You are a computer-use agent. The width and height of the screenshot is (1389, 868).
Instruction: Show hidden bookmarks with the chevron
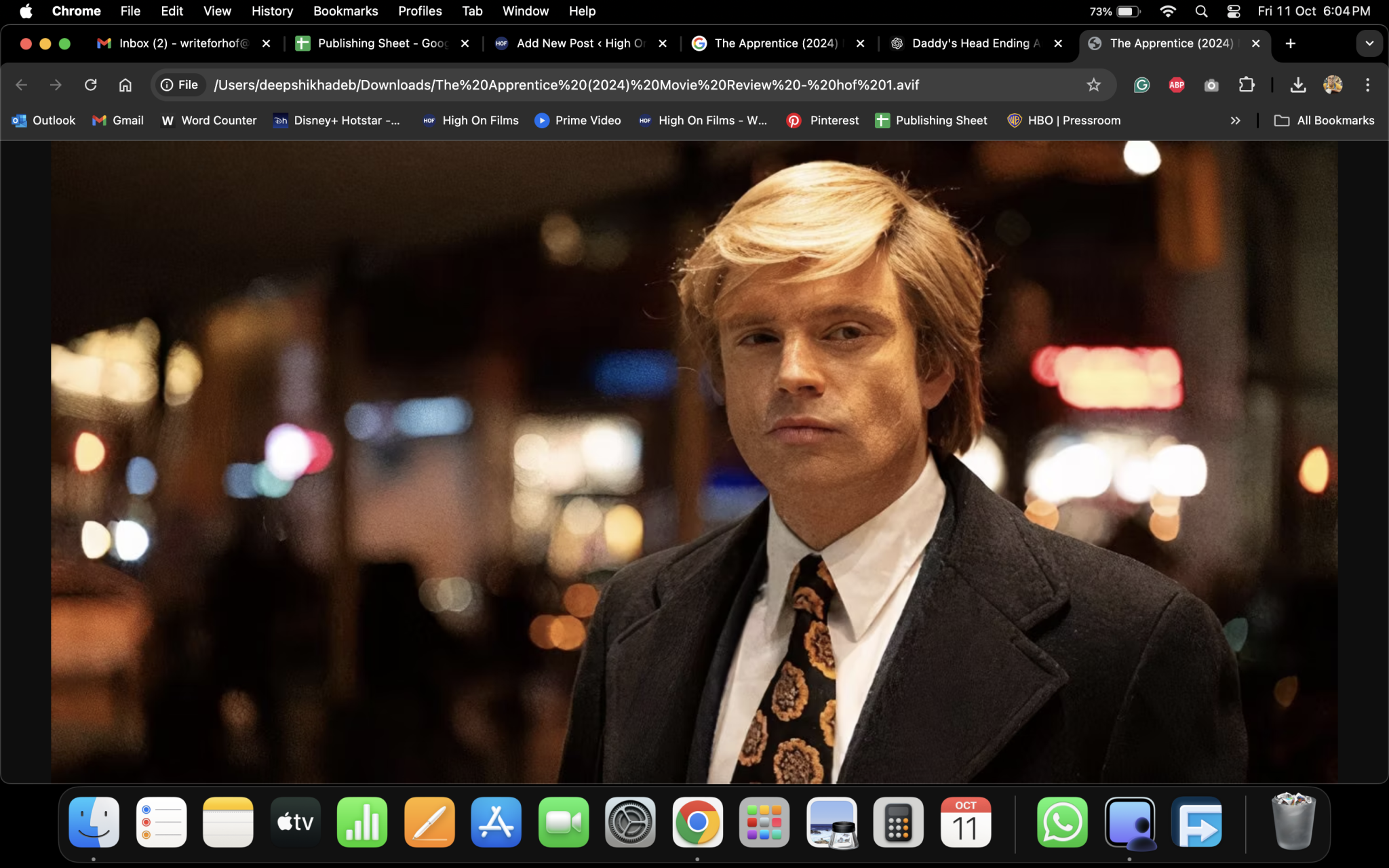(x=1235, y=121)
